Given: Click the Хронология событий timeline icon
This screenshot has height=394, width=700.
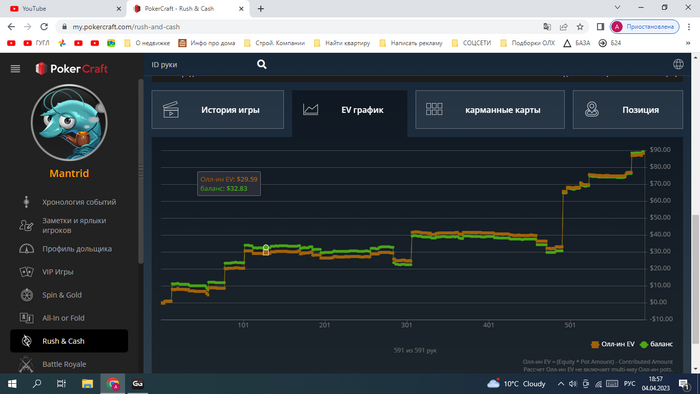Looking at the screenshot, I should click(26, 202).
